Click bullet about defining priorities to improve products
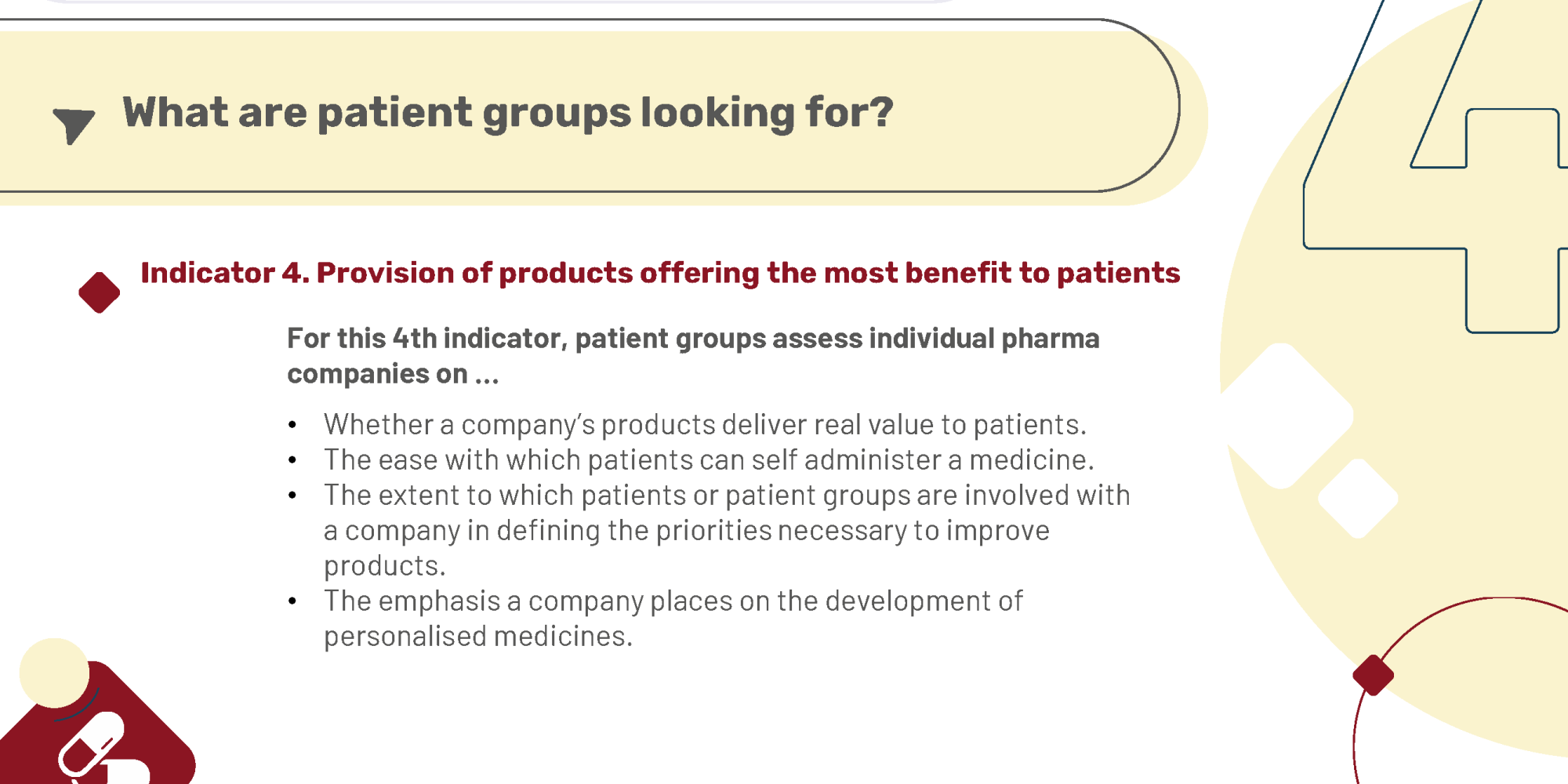 click(727, 530)
